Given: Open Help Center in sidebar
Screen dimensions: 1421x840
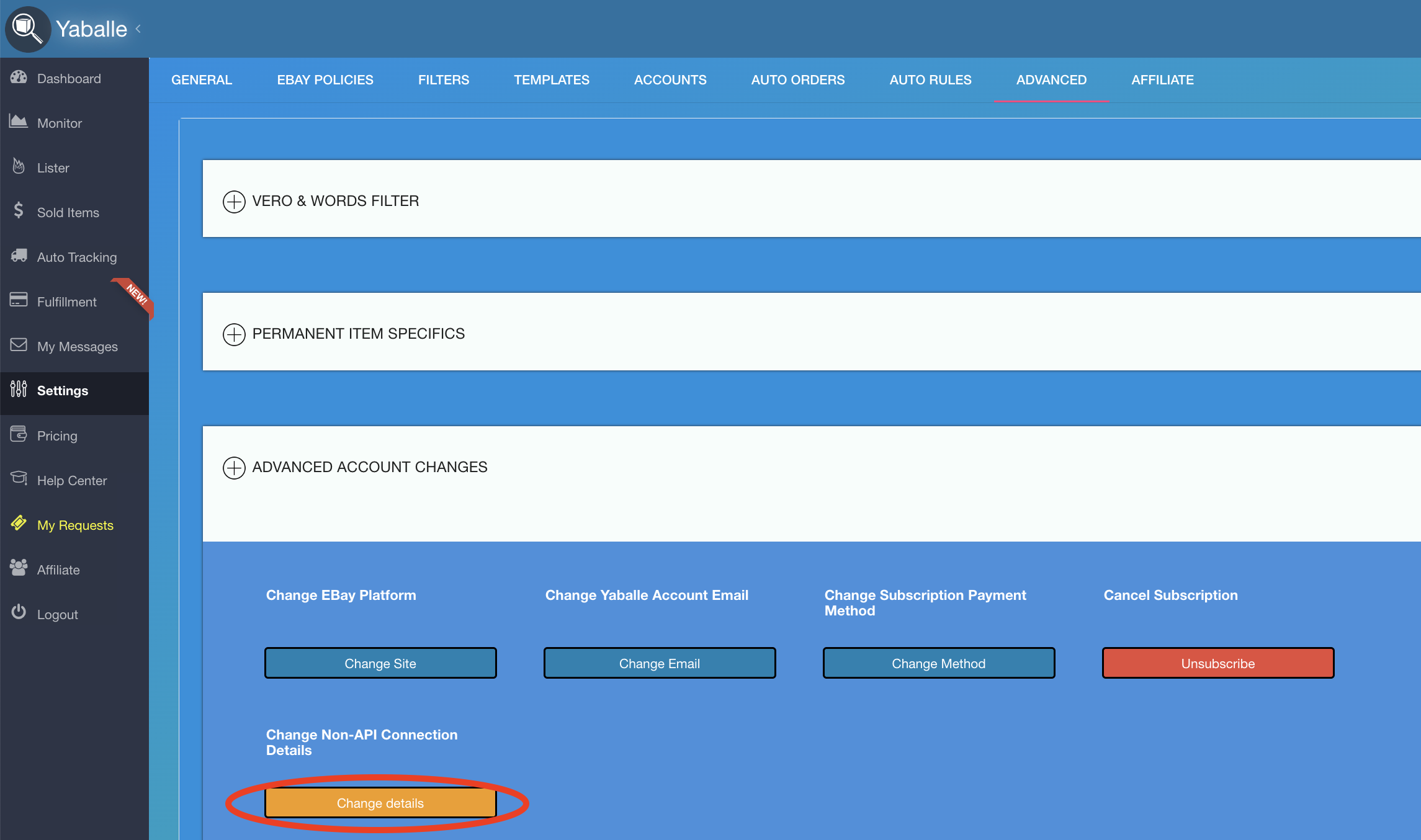Looking at the screenshot, I should [71, 480].
